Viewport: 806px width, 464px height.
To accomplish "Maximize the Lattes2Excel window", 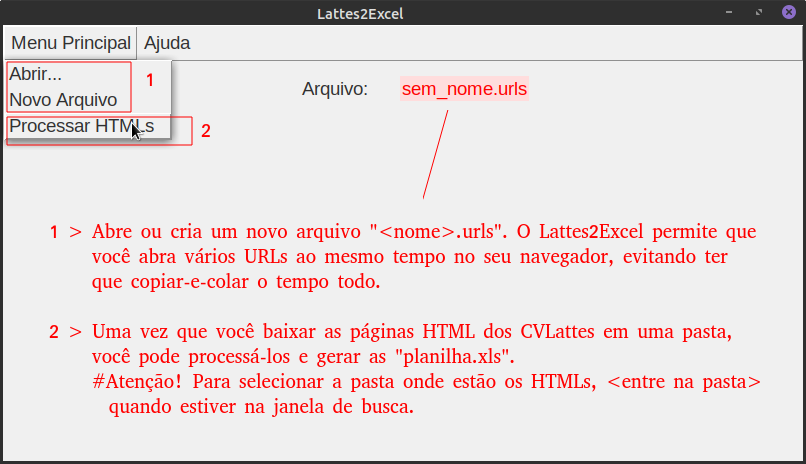I will [x=759, y=12].
